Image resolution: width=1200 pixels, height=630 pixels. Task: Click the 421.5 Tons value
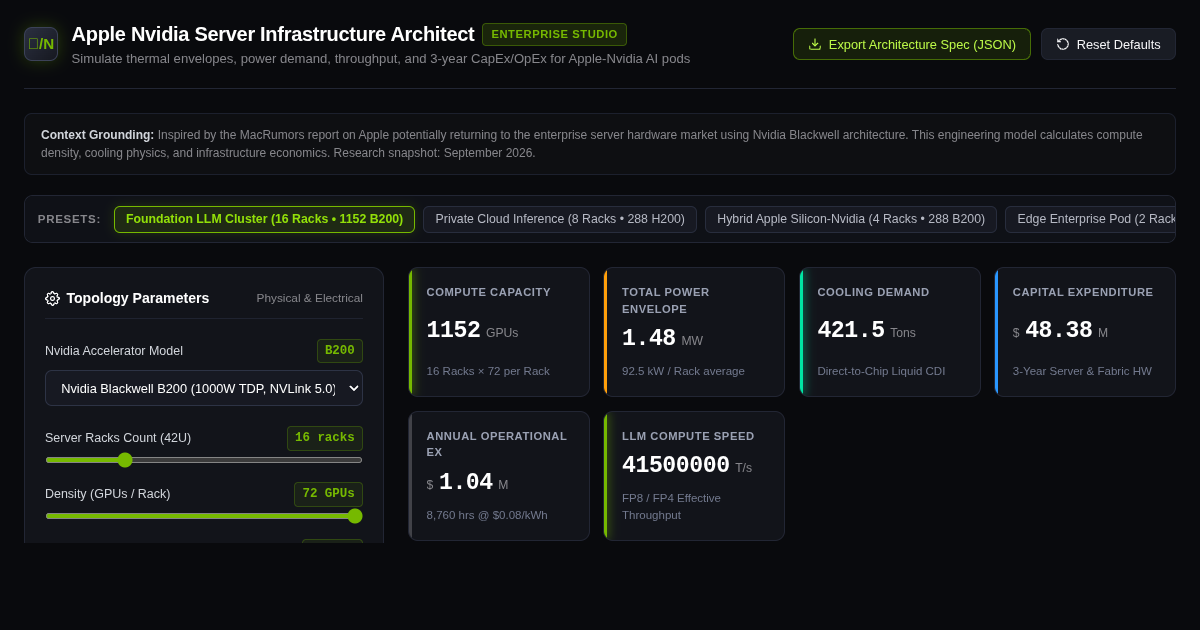pos(866,331)
